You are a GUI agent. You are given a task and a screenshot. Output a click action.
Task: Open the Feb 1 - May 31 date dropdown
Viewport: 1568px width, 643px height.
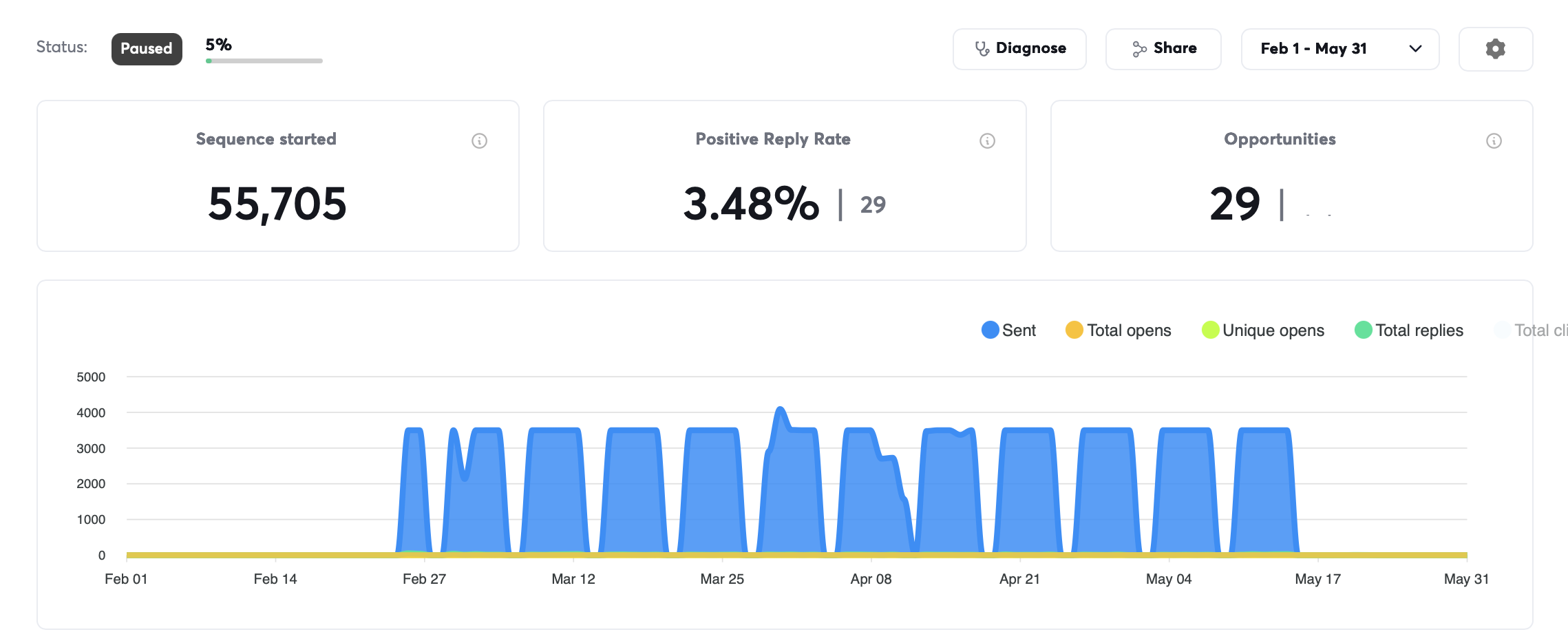click(x=1339, y=49)
